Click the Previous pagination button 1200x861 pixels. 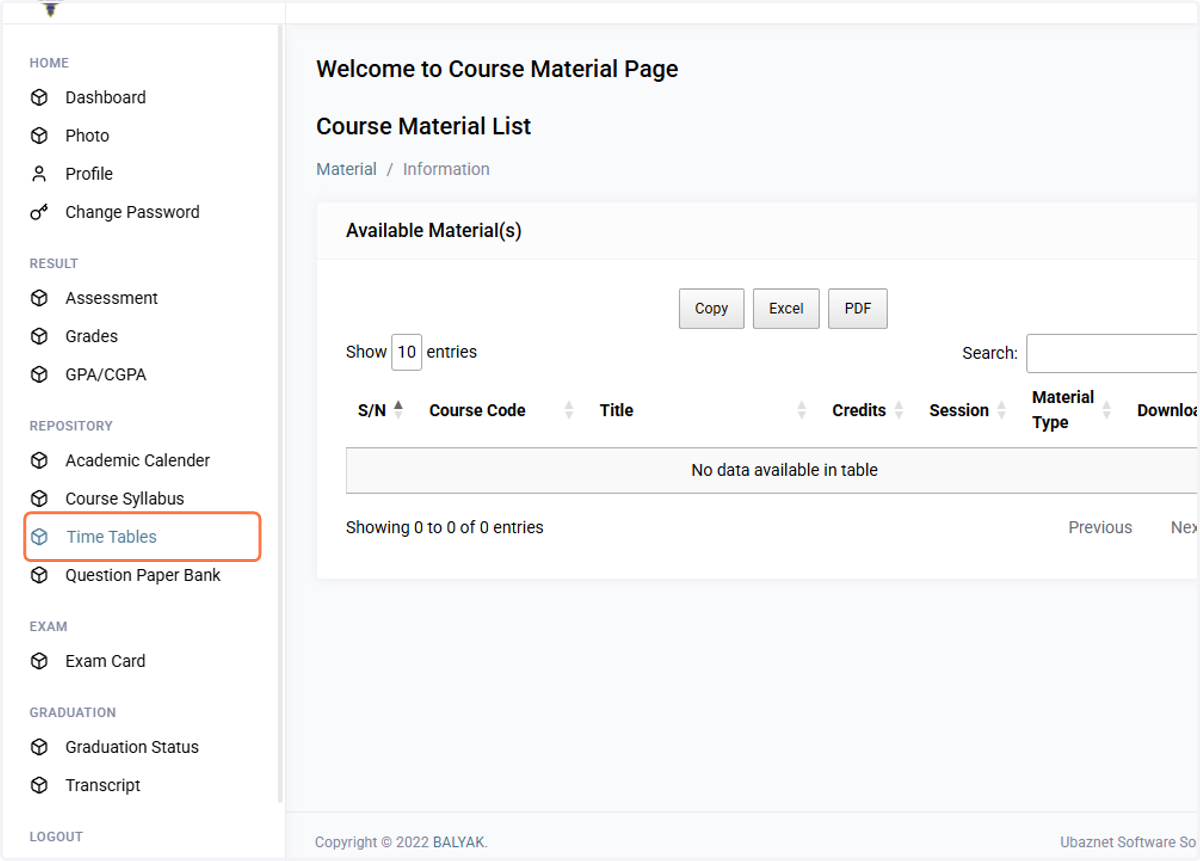click(x=1100, y=527)
